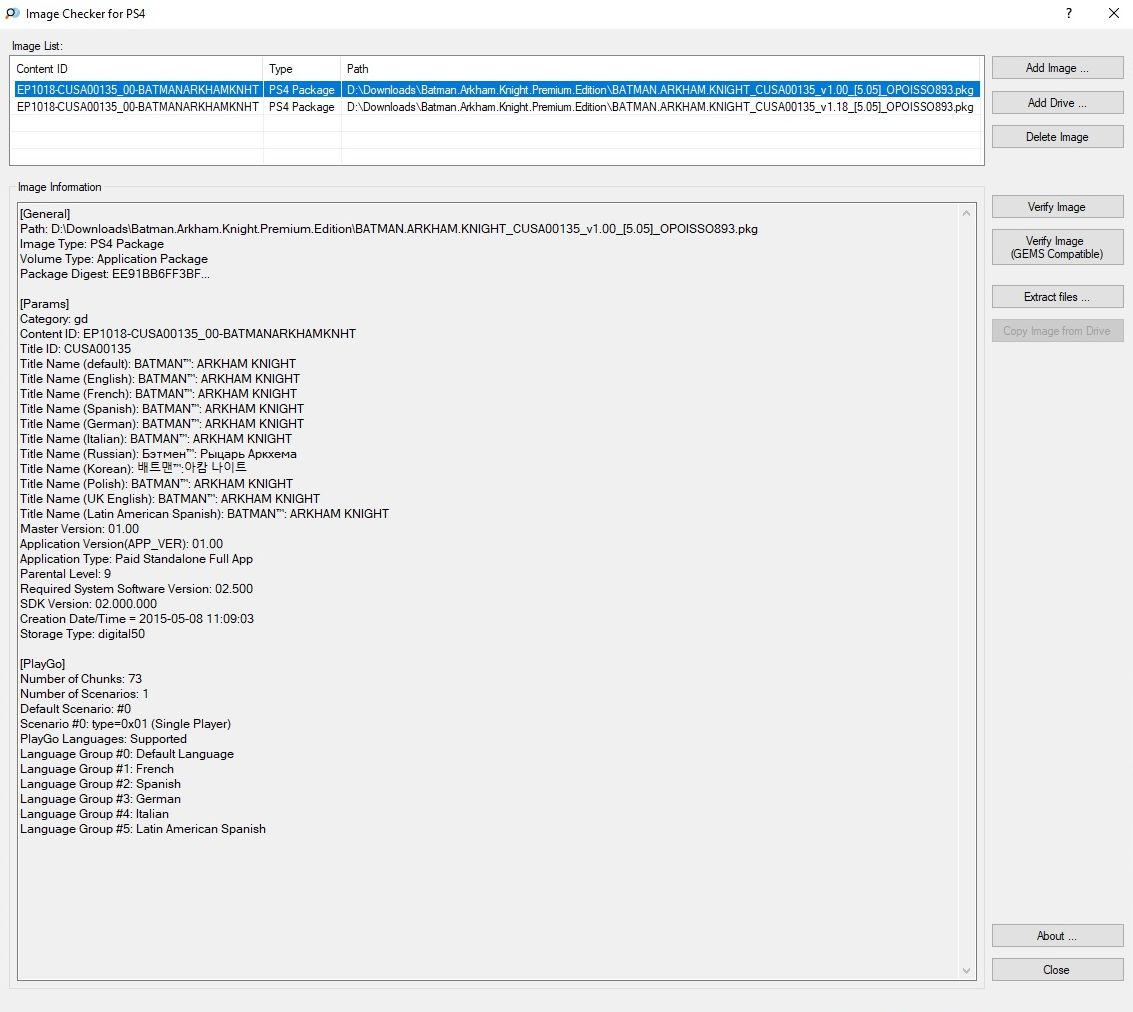This screenshot has height=1012, width=1133.
Task: Click the Volume Type: Application Package line
Action: (x=114, y=259)
